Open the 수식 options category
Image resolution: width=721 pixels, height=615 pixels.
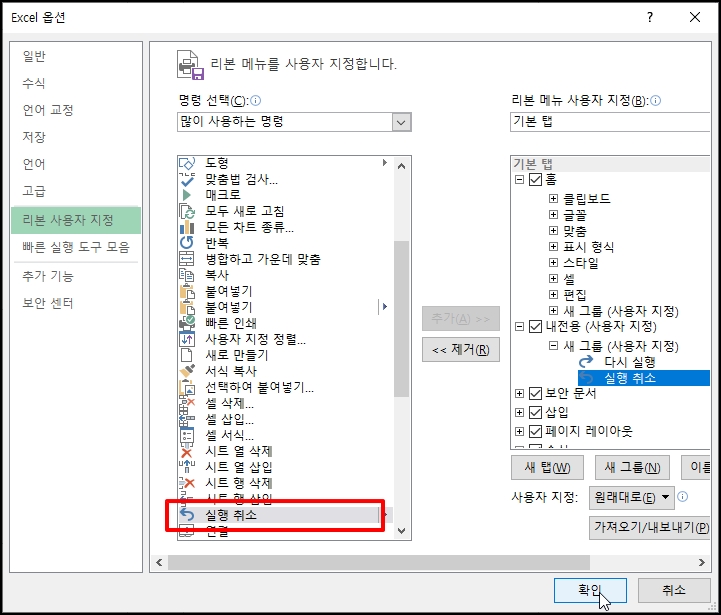click(76, 83)
